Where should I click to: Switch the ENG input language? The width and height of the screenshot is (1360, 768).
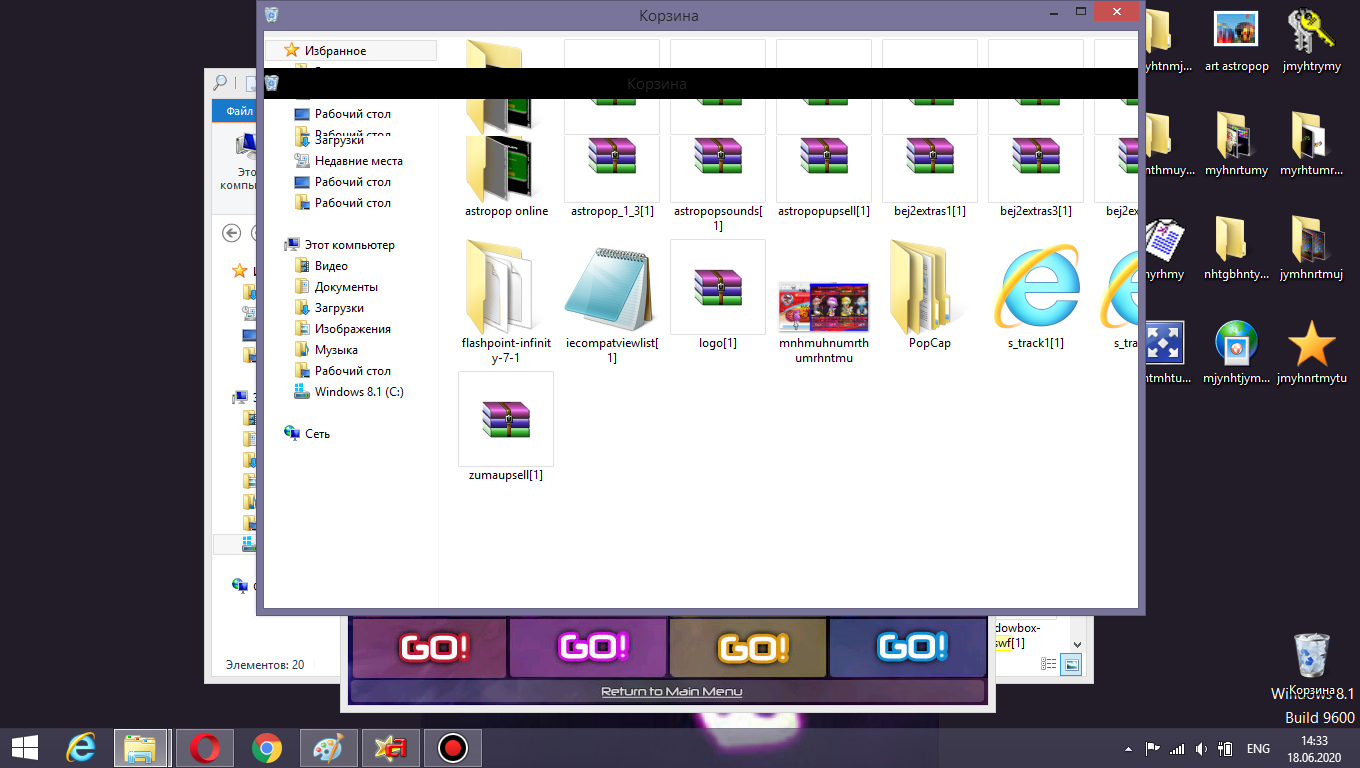coord(1258,748)
